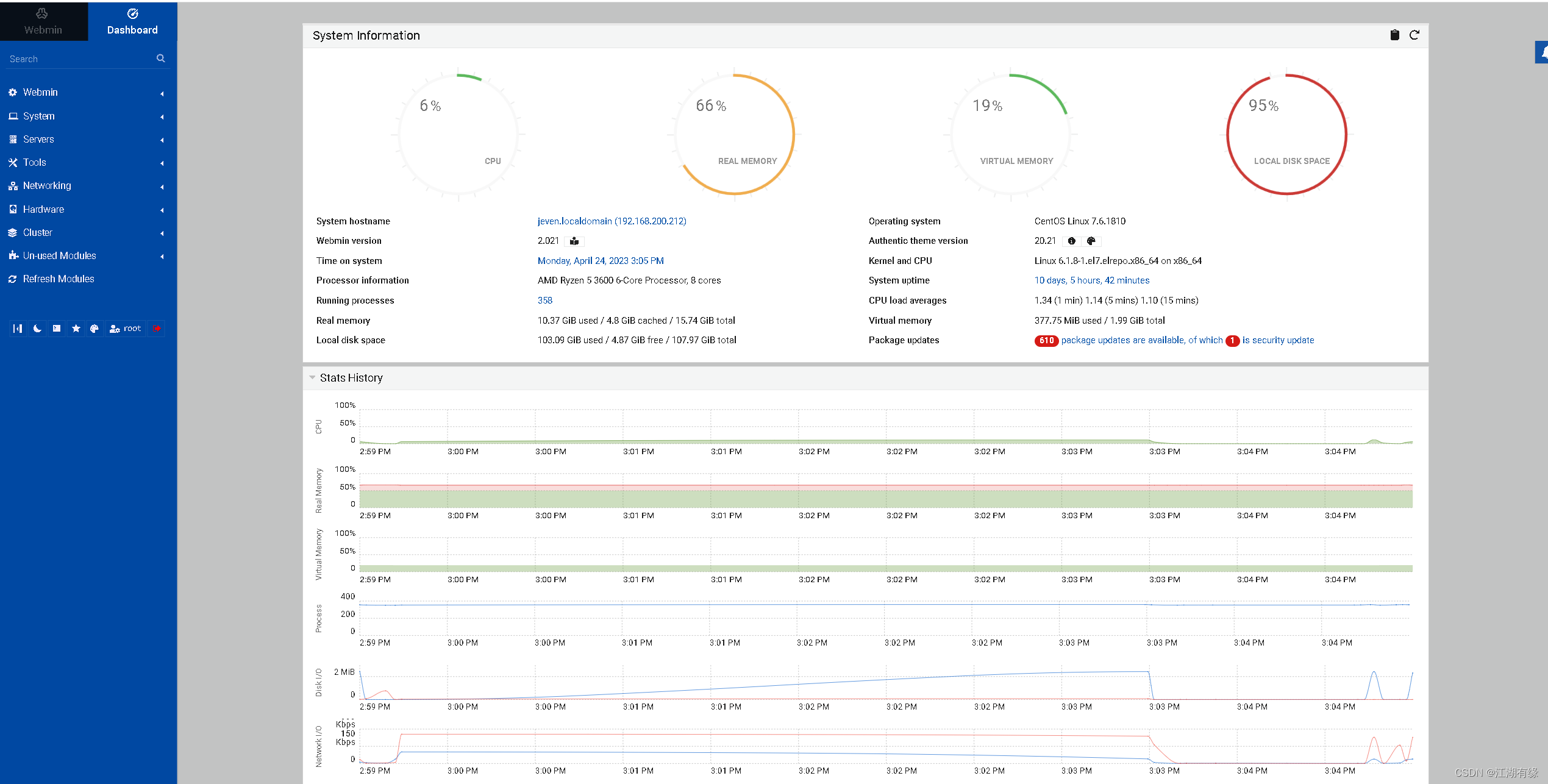
Task: Select the Dashboard tab
Action: coord(132,21)
